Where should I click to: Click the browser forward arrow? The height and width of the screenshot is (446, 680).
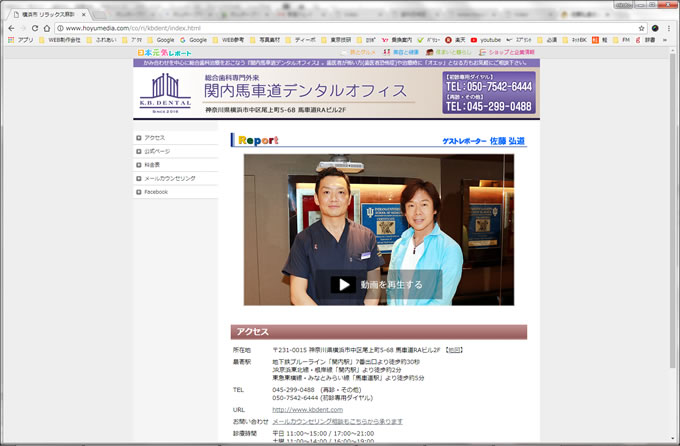point(23,28)
